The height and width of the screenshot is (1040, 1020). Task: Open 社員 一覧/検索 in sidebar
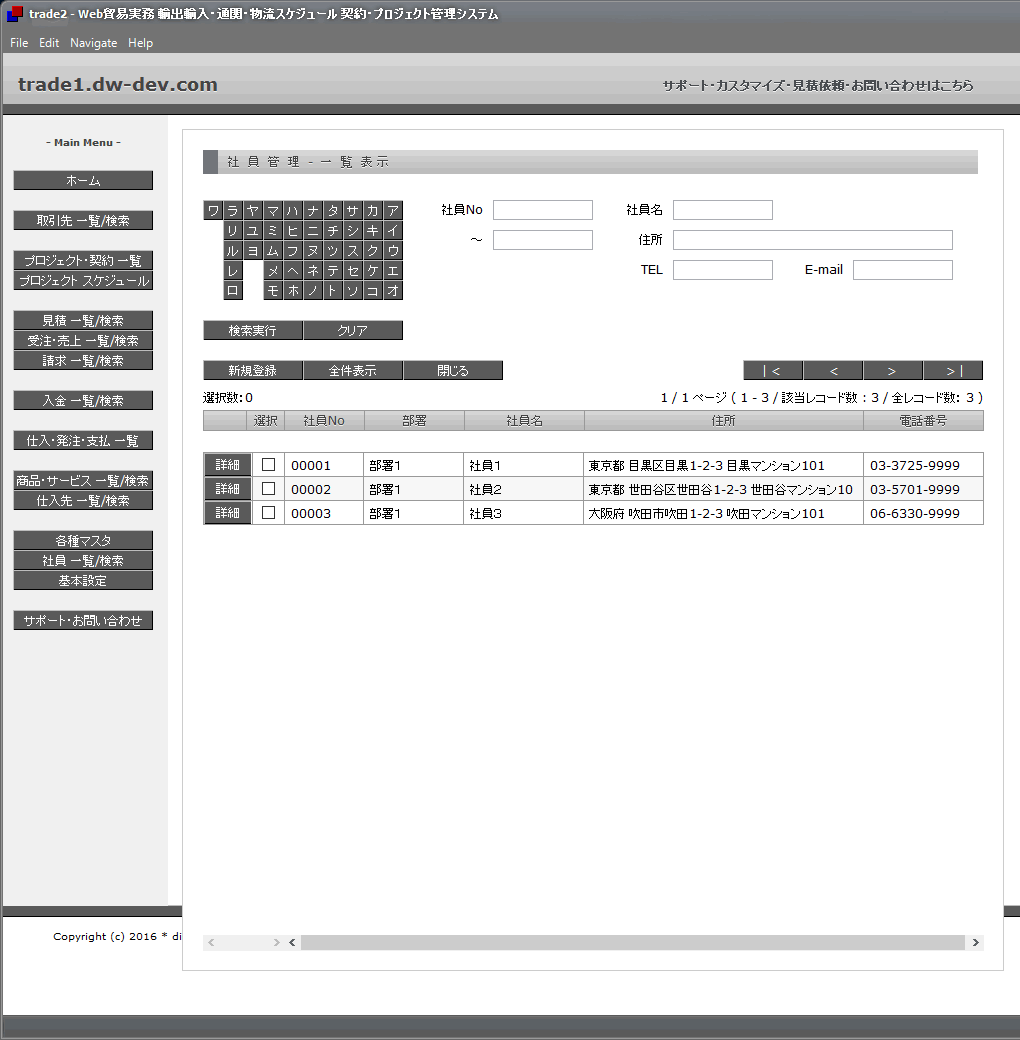(83, 560)
